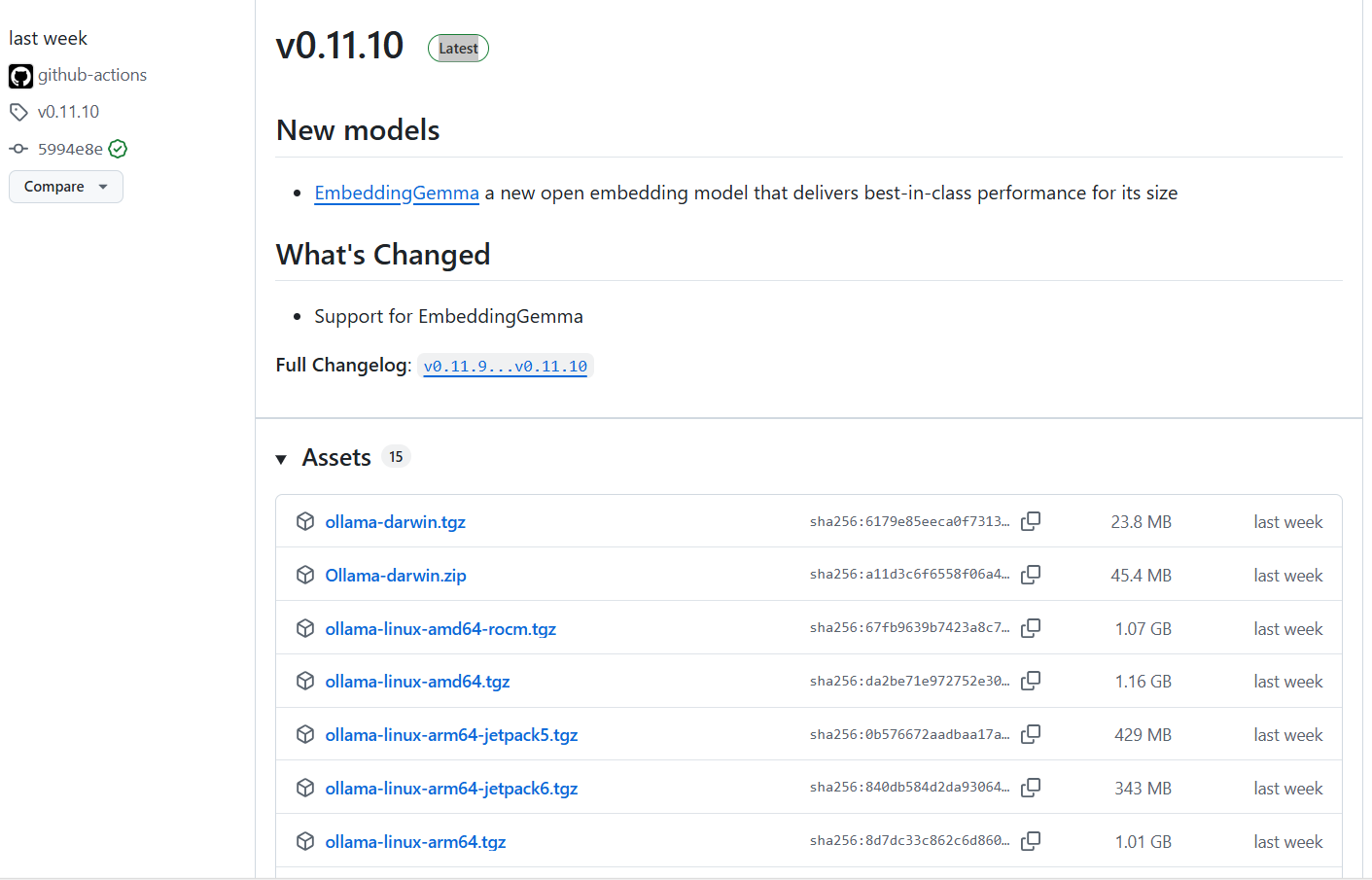The height and width of the screenshot is (880, 1372).
Task: Click the Latest badge
Action: [x=458, y=48]
